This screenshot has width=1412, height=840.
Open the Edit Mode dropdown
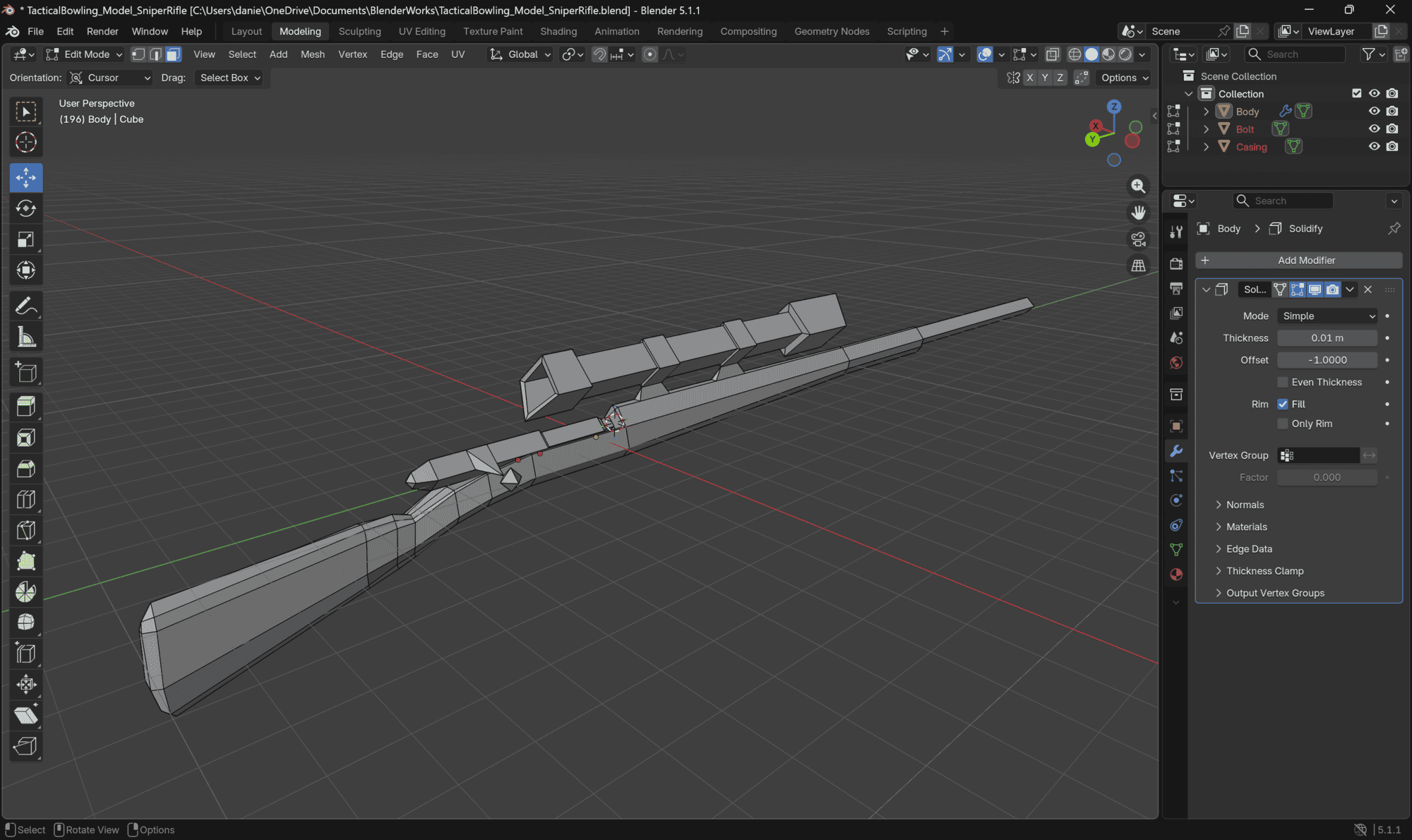click(x=85, y=54)
